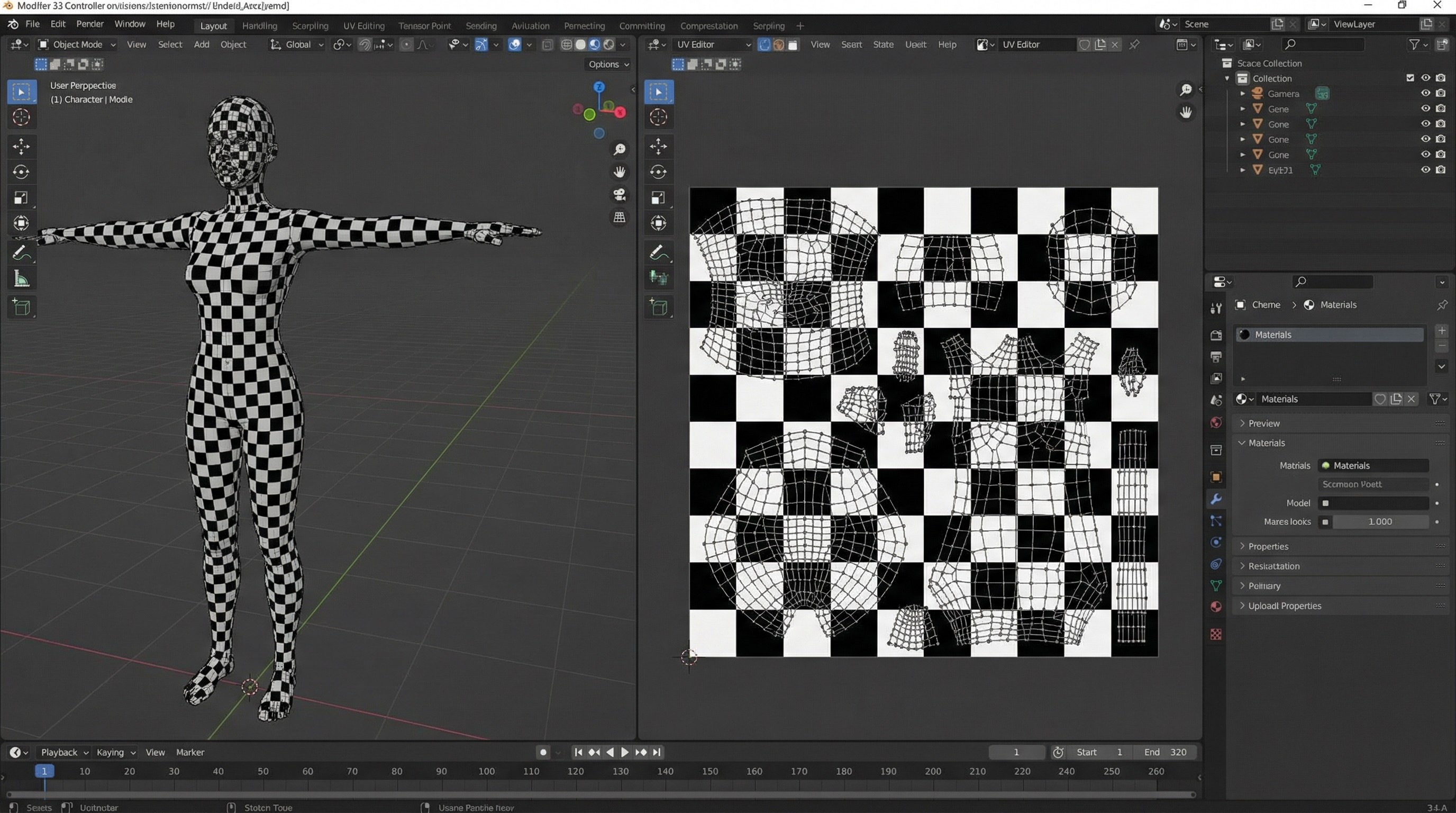Activate the Annotate pencil tool in viewport

pyautogui.click(x=21, y=252)
